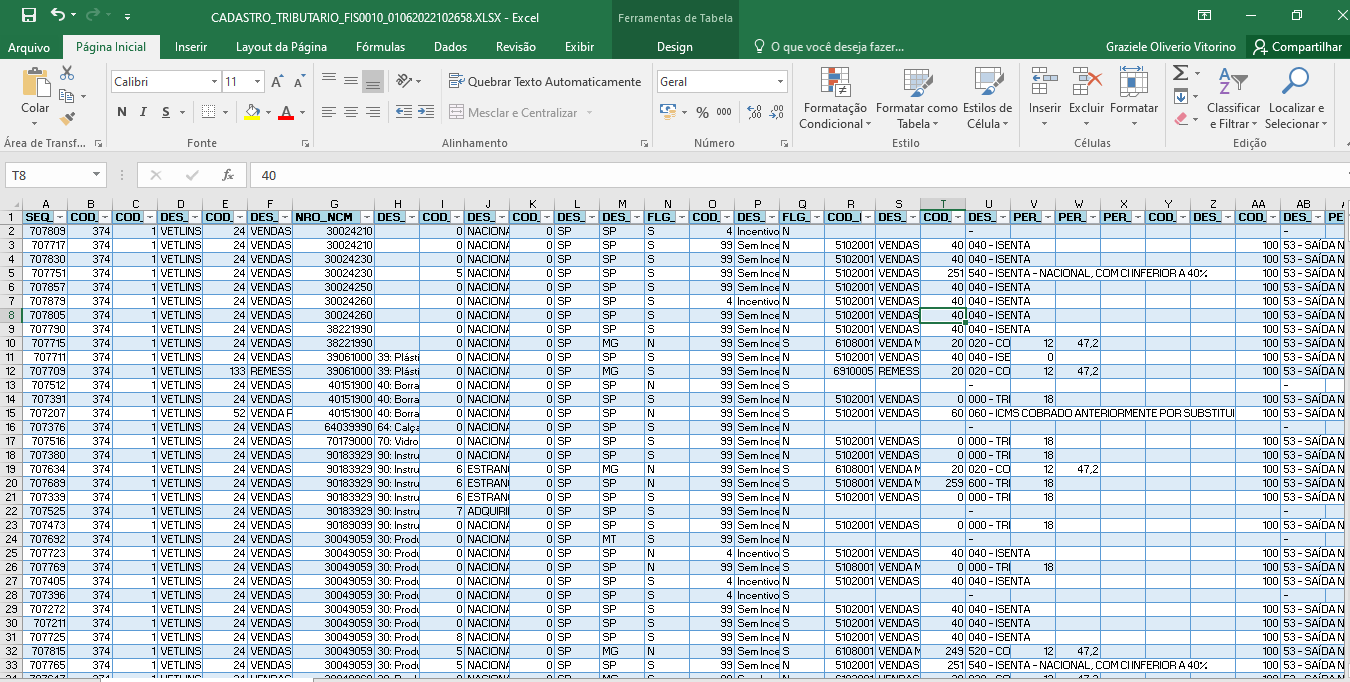Screen dimensions: 1350x682
Task: Cut selection with the scissors icon
Action: click(67, 73)
